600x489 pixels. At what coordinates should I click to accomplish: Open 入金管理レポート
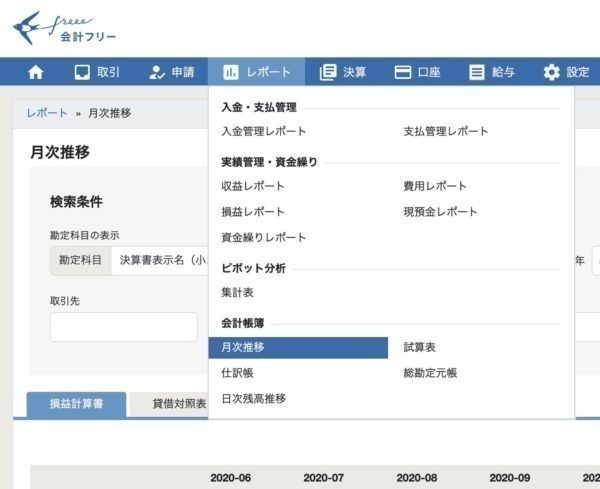tap(264, 131)
